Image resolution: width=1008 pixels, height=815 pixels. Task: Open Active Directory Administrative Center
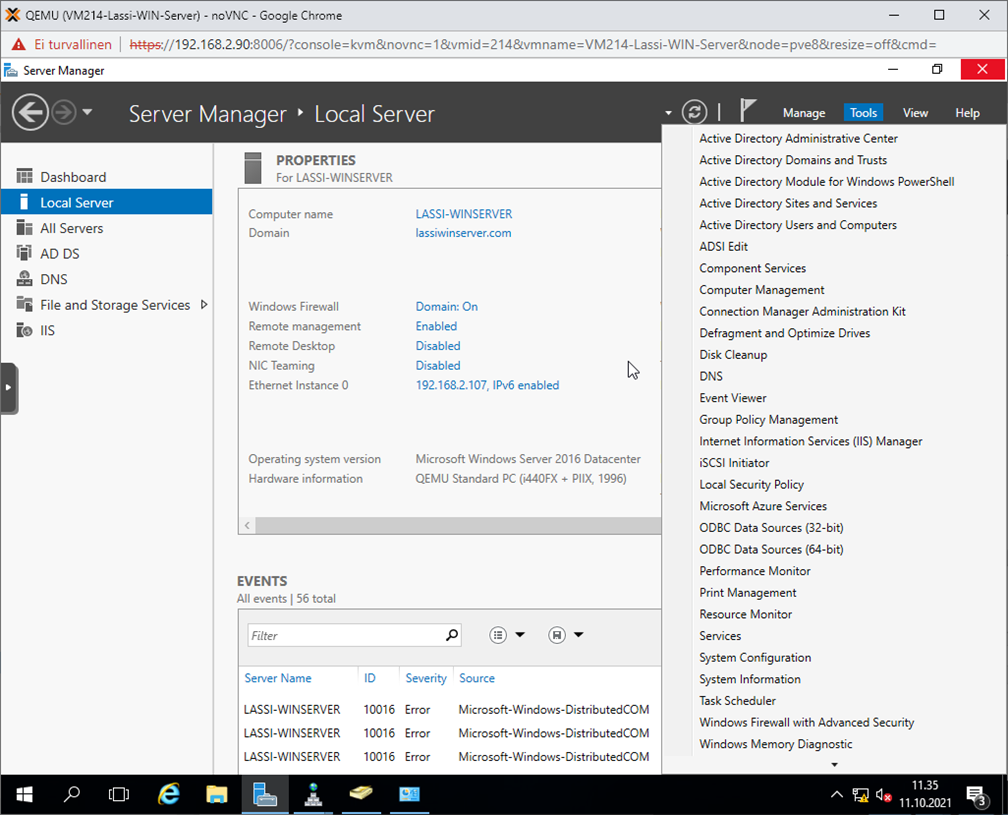798,138
